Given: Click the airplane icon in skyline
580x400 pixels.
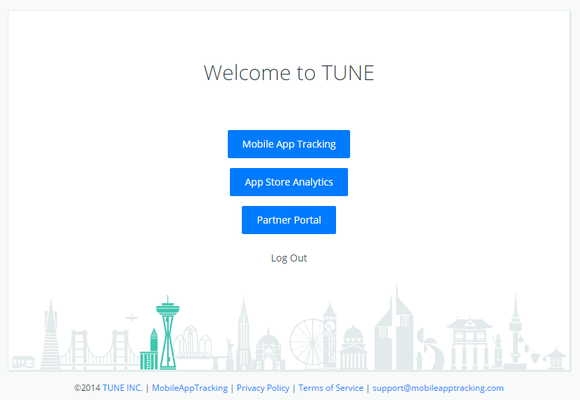Looking at the screenshot, I should [x=131, y=317].
